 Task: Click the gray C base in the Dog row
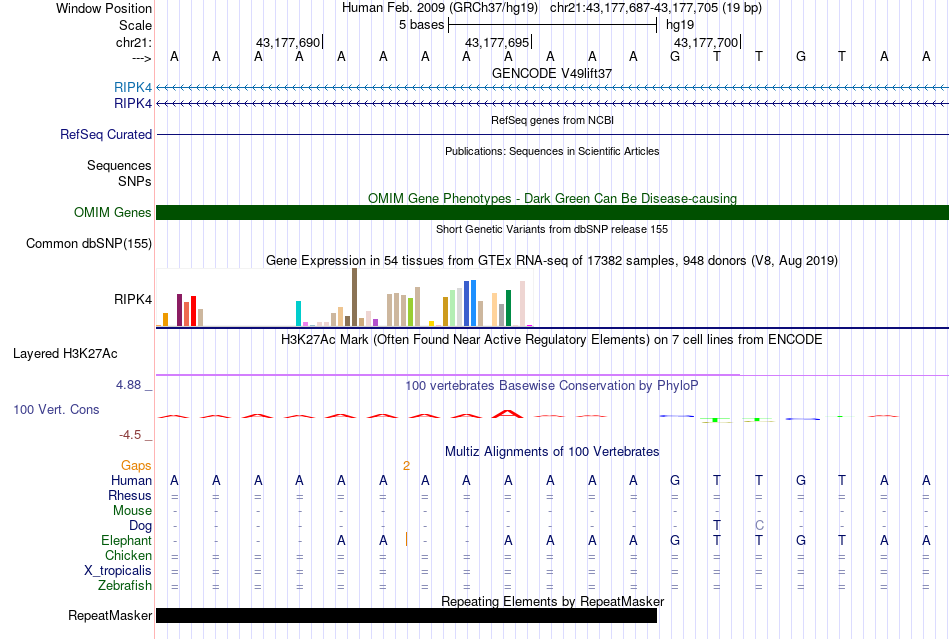(x=759, y=525)
